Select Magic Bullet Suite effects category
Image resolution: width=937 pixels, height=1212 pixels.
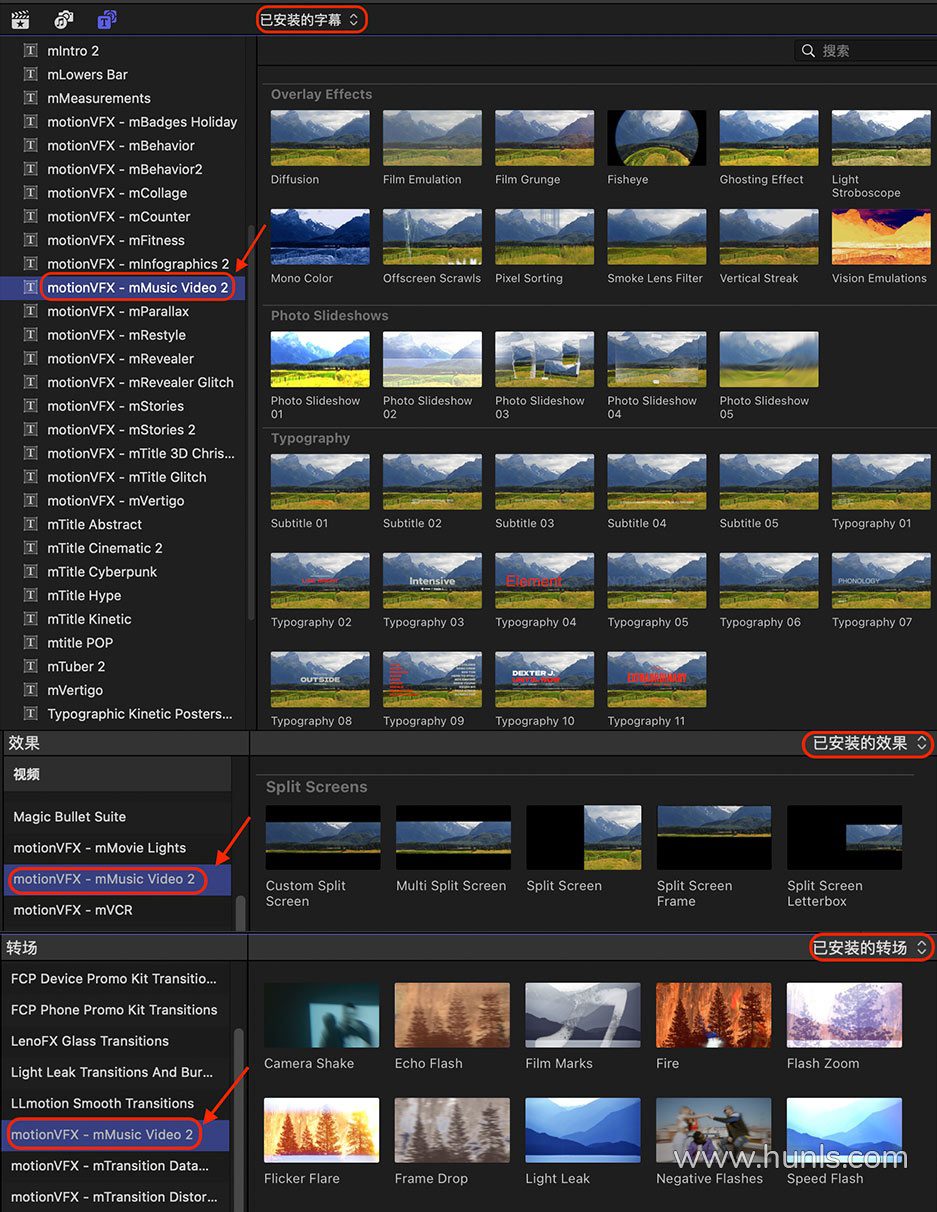click(116, 817)
